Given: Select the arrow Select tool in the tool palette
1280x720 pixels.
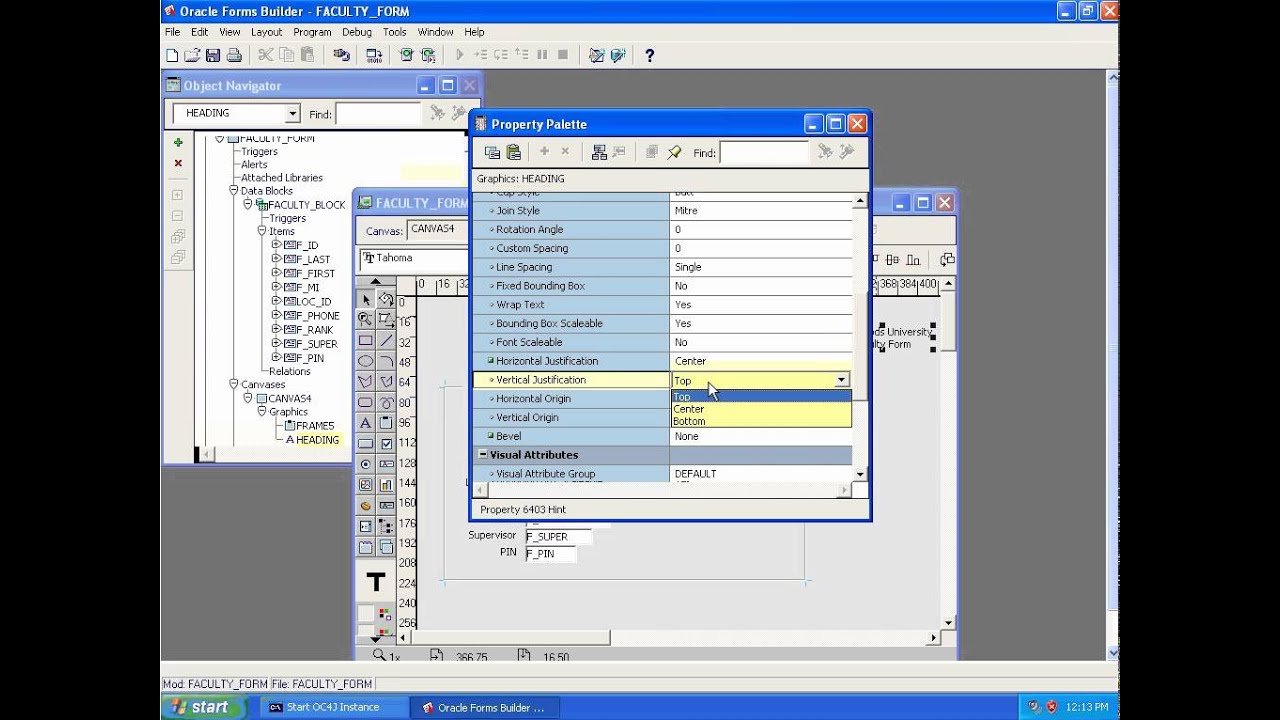Looking at the screenshot, I should point(366,300).
